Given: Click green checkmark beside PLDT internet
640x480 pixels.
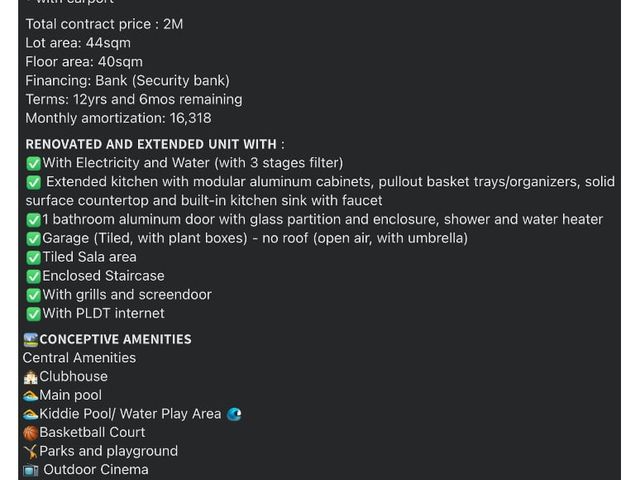Looking at the screenshot, I should (33, 314).
